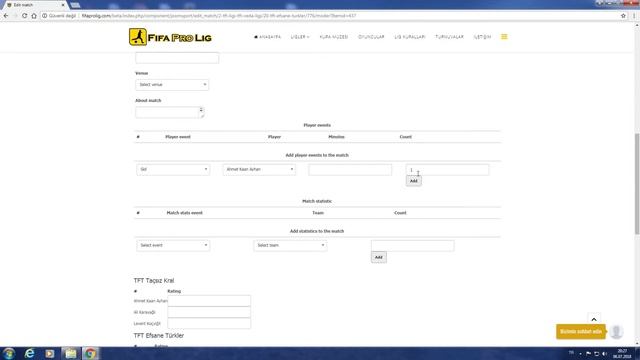Open KUPA MÜZESİ menu item
The height and width of the screenshot is (360, 640).
pos(333,37)
